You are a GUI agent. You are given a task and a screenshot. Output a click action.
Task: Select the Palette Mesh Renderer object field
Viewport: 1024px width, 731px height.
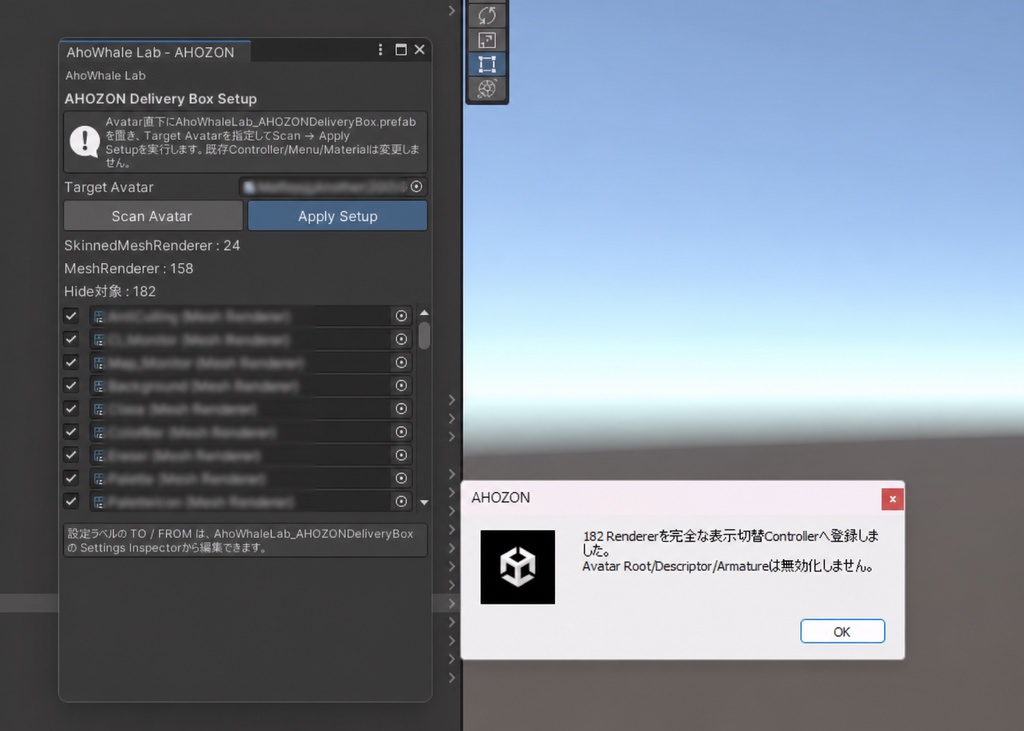point(251,478)
